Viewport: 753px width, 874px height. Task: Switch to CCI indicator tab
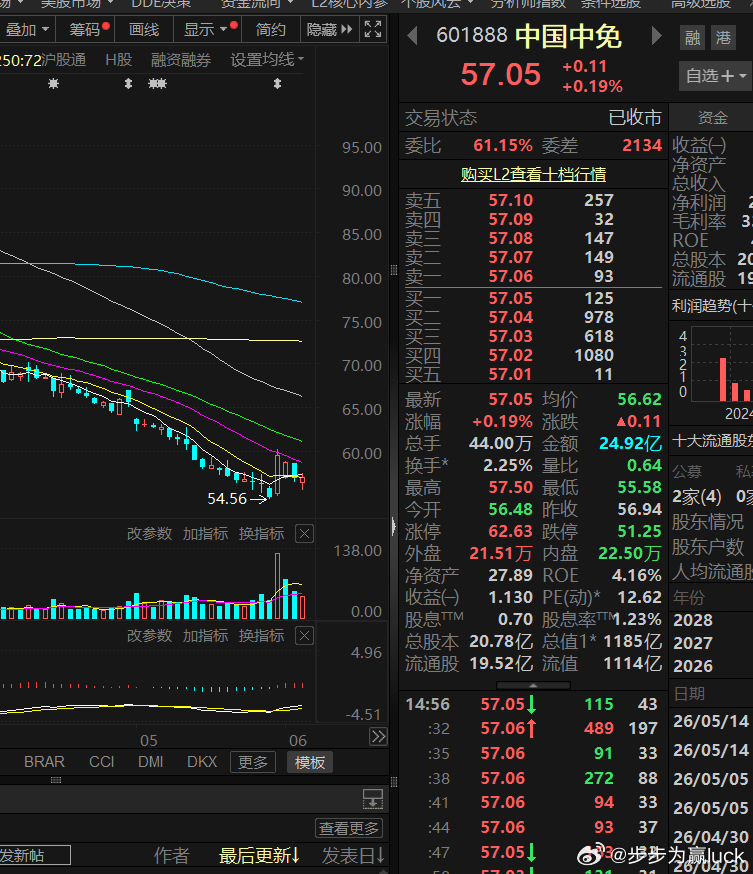pyautogui.click(x=101, y=762)
